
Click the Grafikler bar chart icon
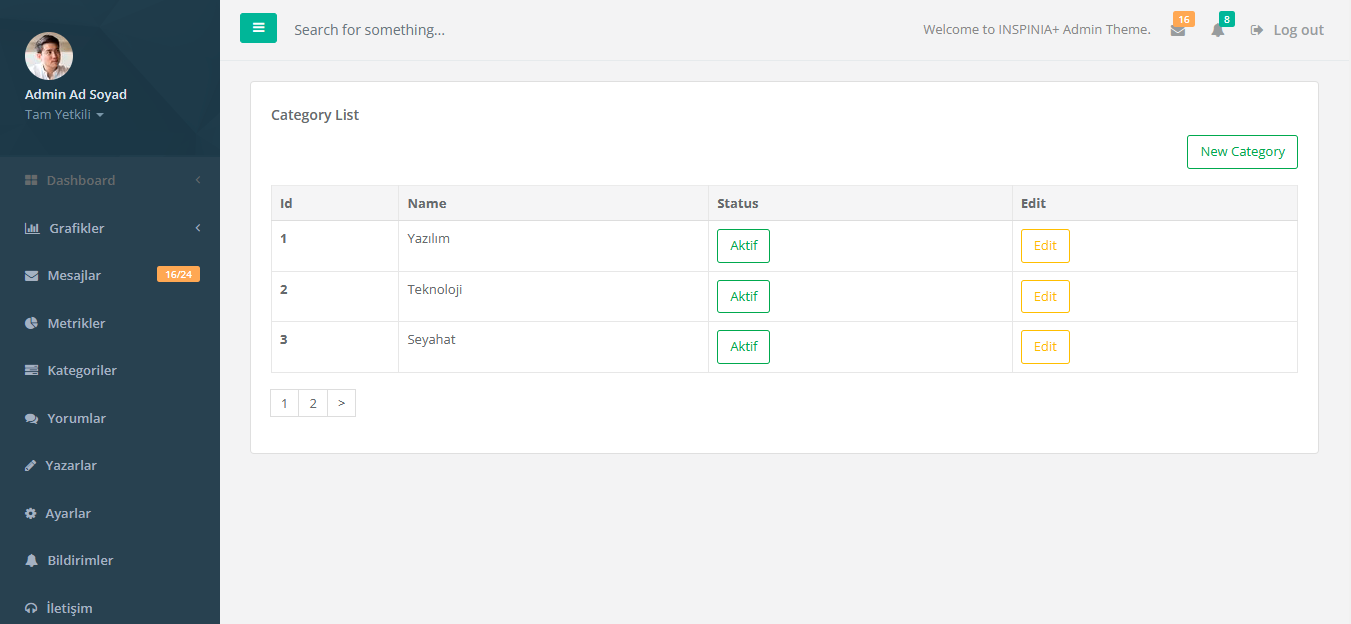point(32,228)
